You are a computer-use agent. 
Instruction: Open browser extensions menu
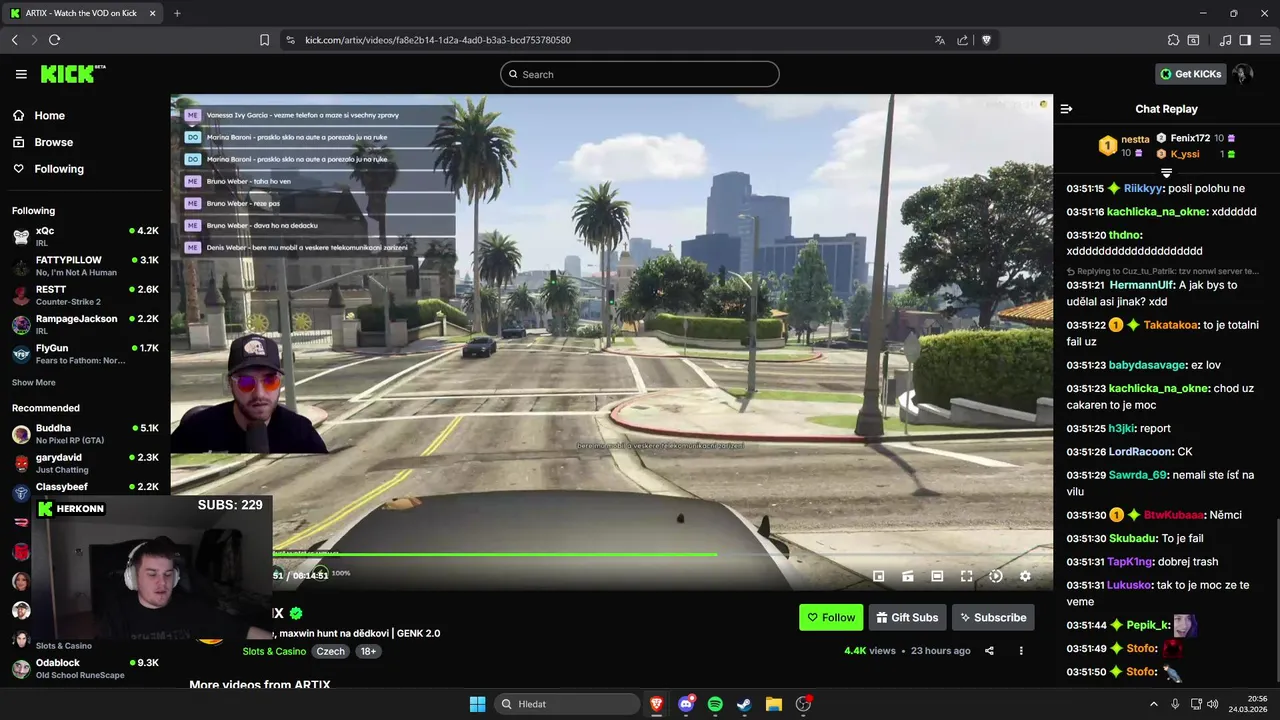point(1173,40)
